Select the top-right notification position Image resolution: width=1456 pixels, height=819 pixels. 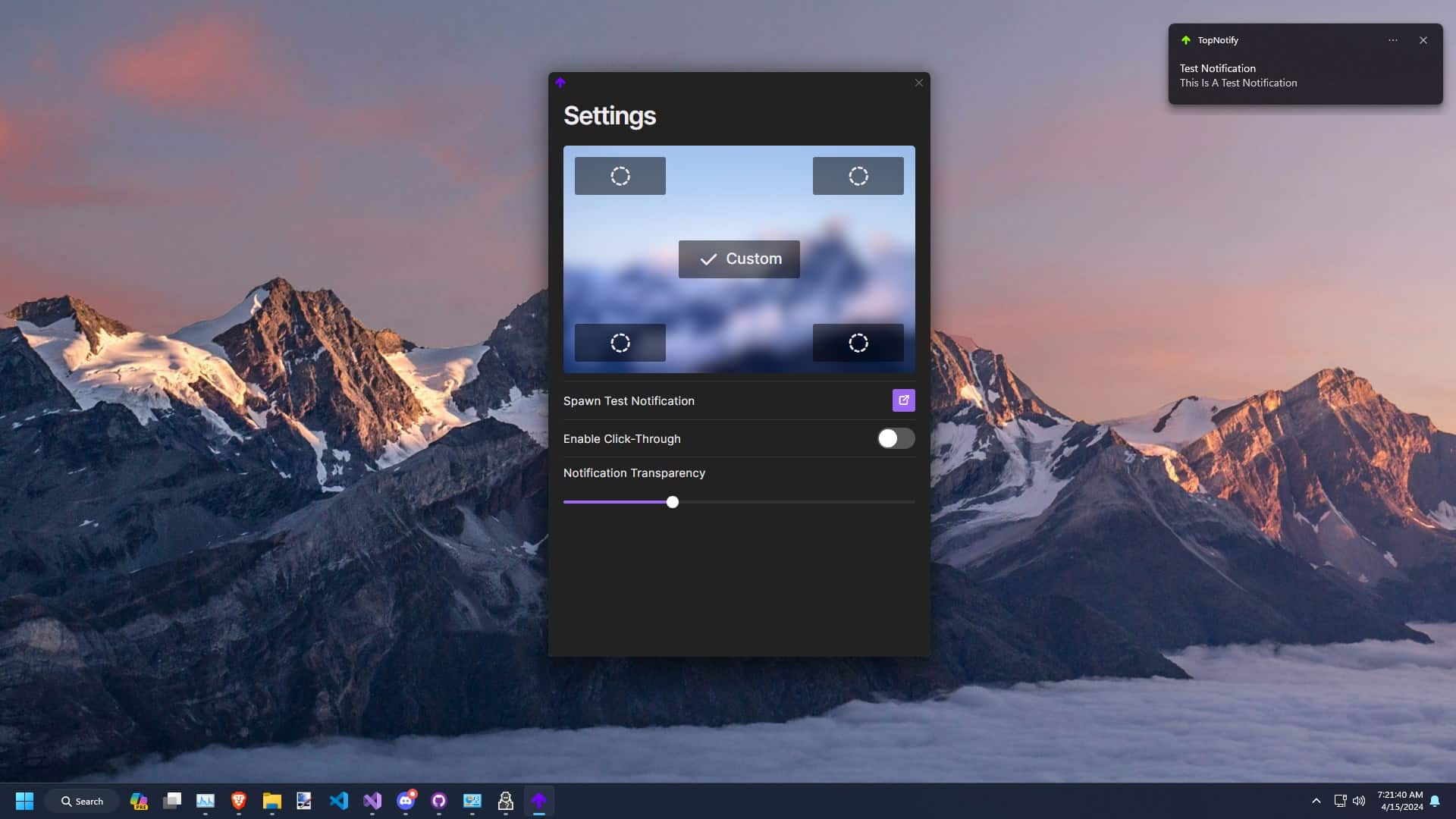pos(858,175)
